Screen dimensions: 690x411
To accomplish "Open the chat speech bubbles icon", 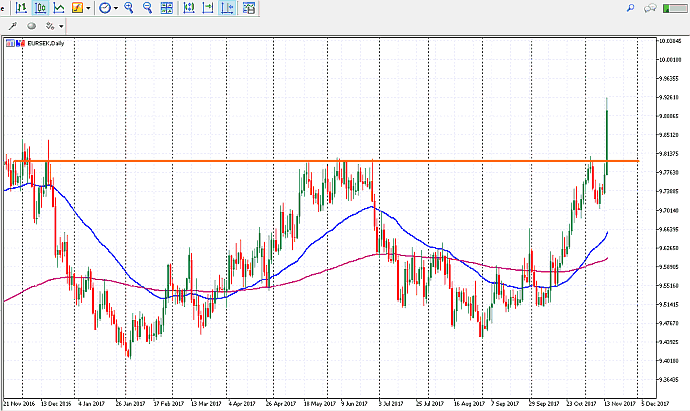I will pos(651,8).
